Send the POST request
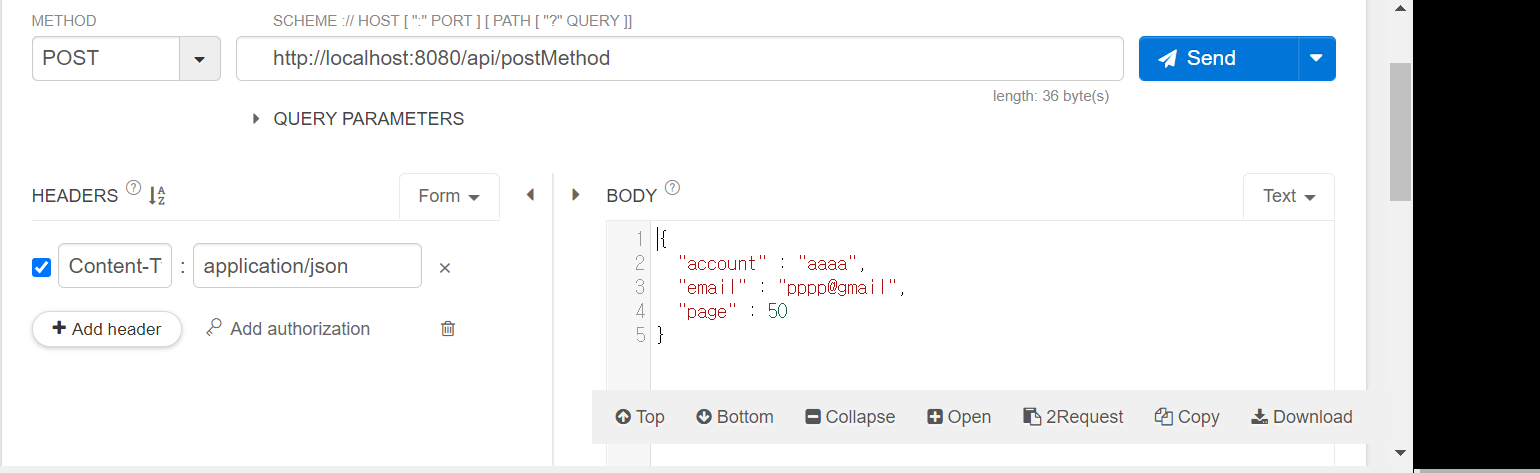This screenshot has width=1540, height=473. [1218, 58]
